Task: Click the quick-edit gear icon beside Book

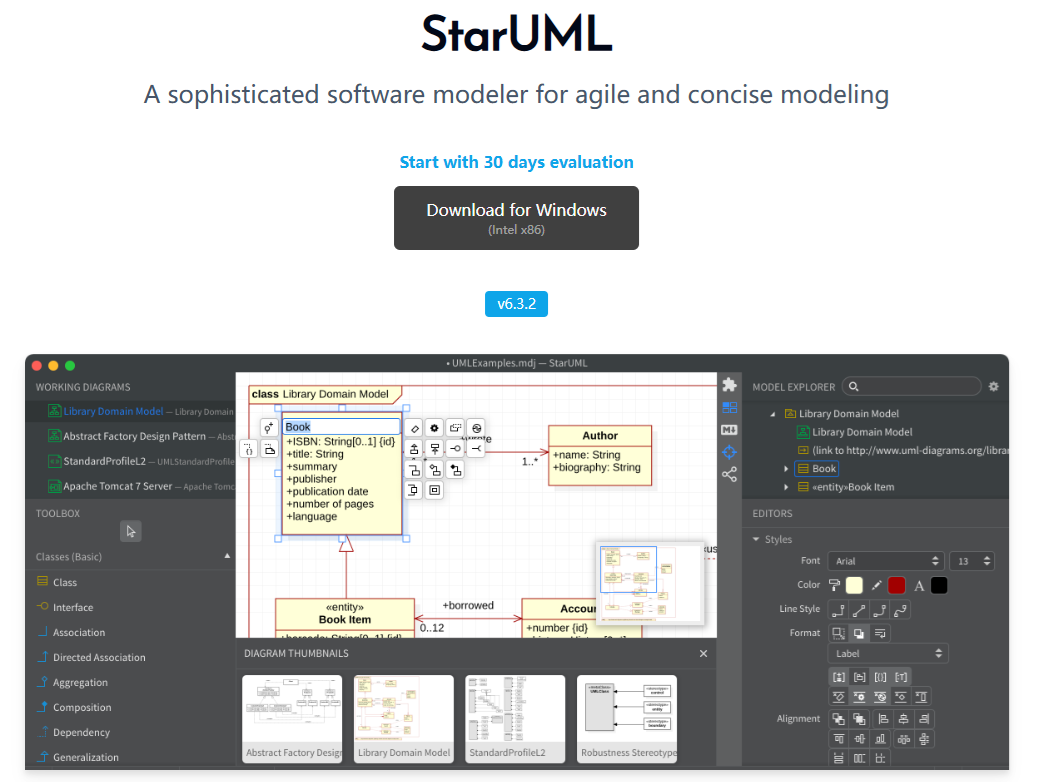Action: [x=434, y=428]
